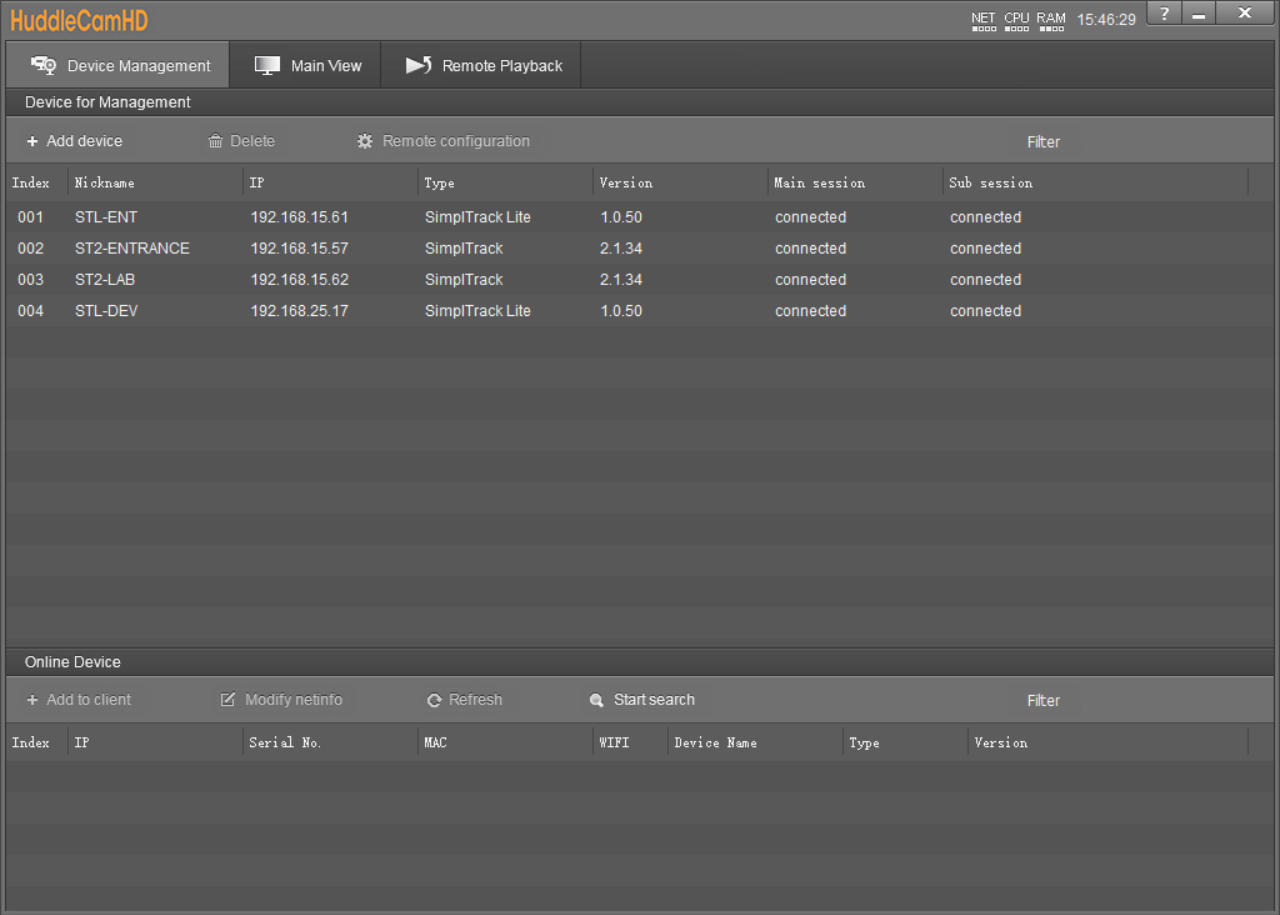Click index 004 in device list
Viewport: 1280px width, 915px height.
pos(31,311)
